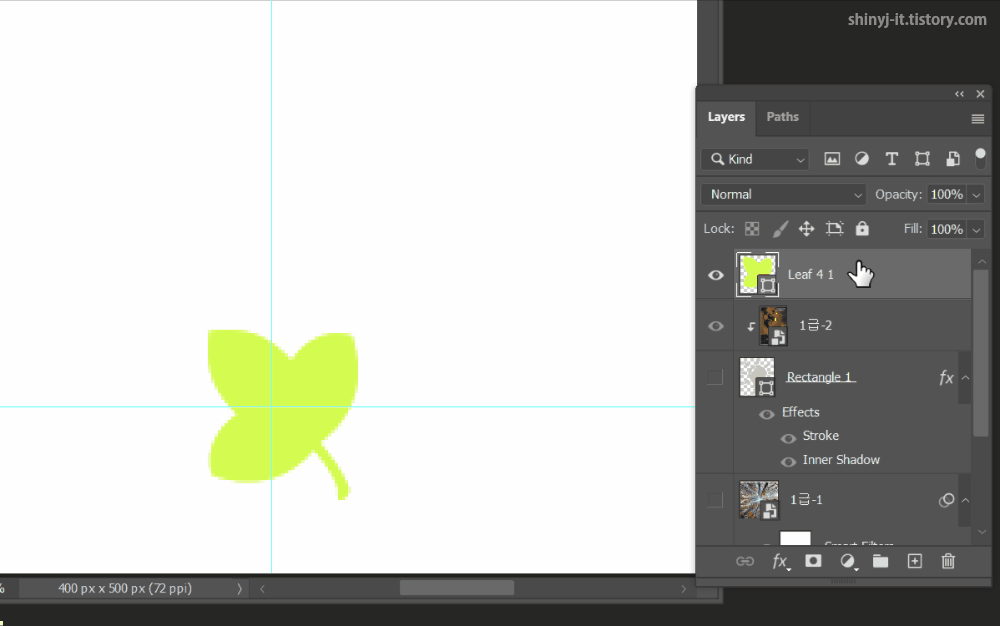The height and width of the screenshot is (626, 1000).
Task: Open Opacity slider dropdown arrow
Action: (976, 195)
